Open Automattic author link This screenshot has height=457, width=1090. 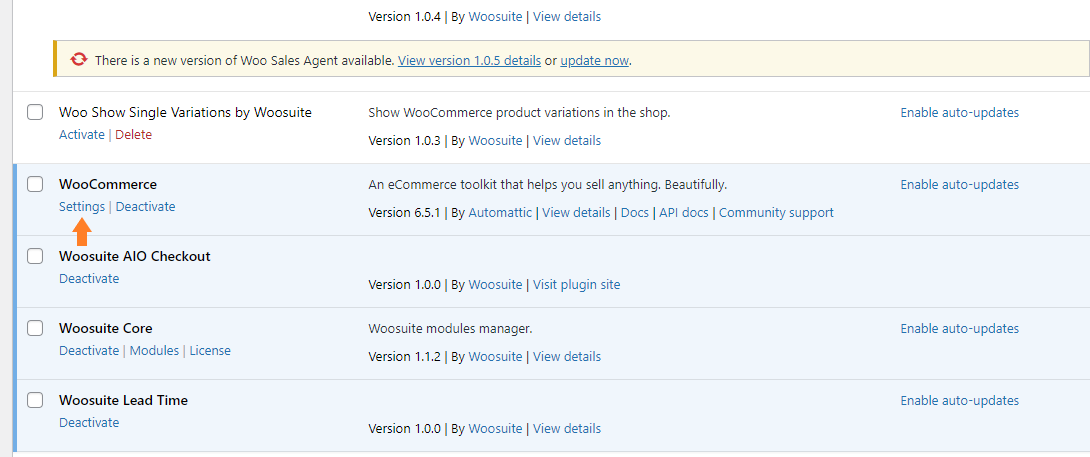point(501,213)
